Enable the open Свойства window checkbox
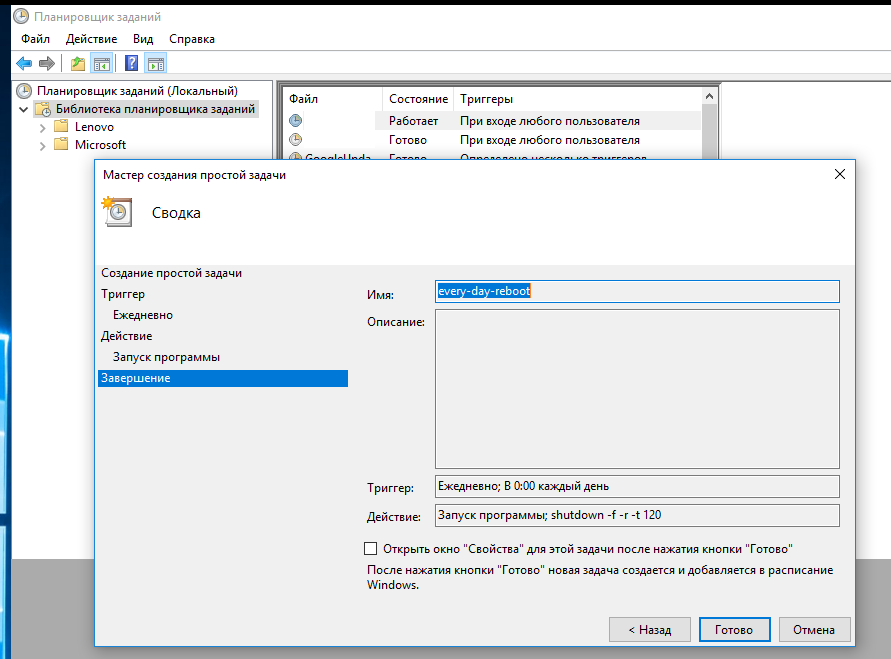The image size is (891, 659). coord(370,548)
